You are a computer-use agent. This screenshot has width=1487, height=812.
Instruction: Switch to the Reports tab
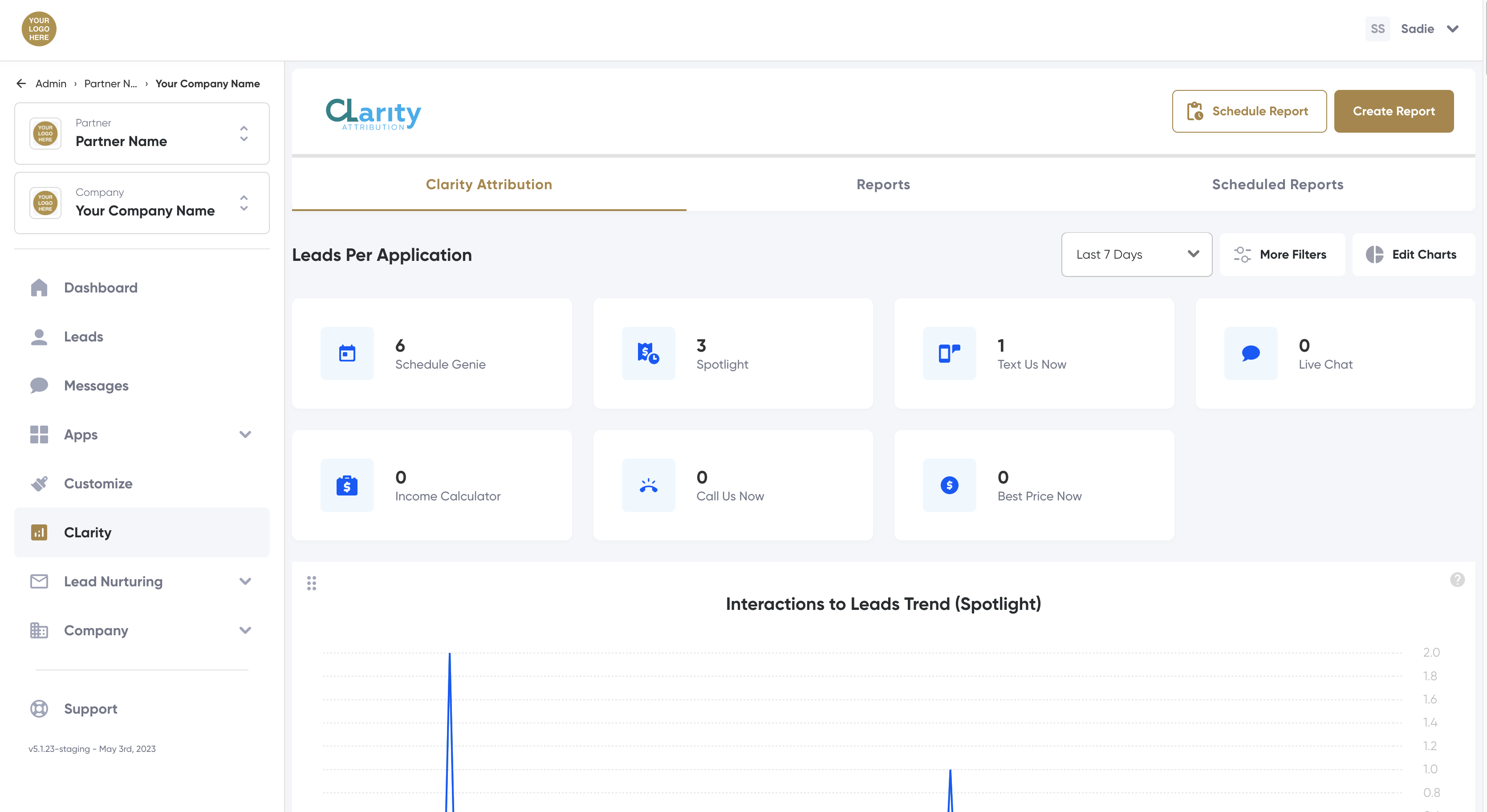882,184
